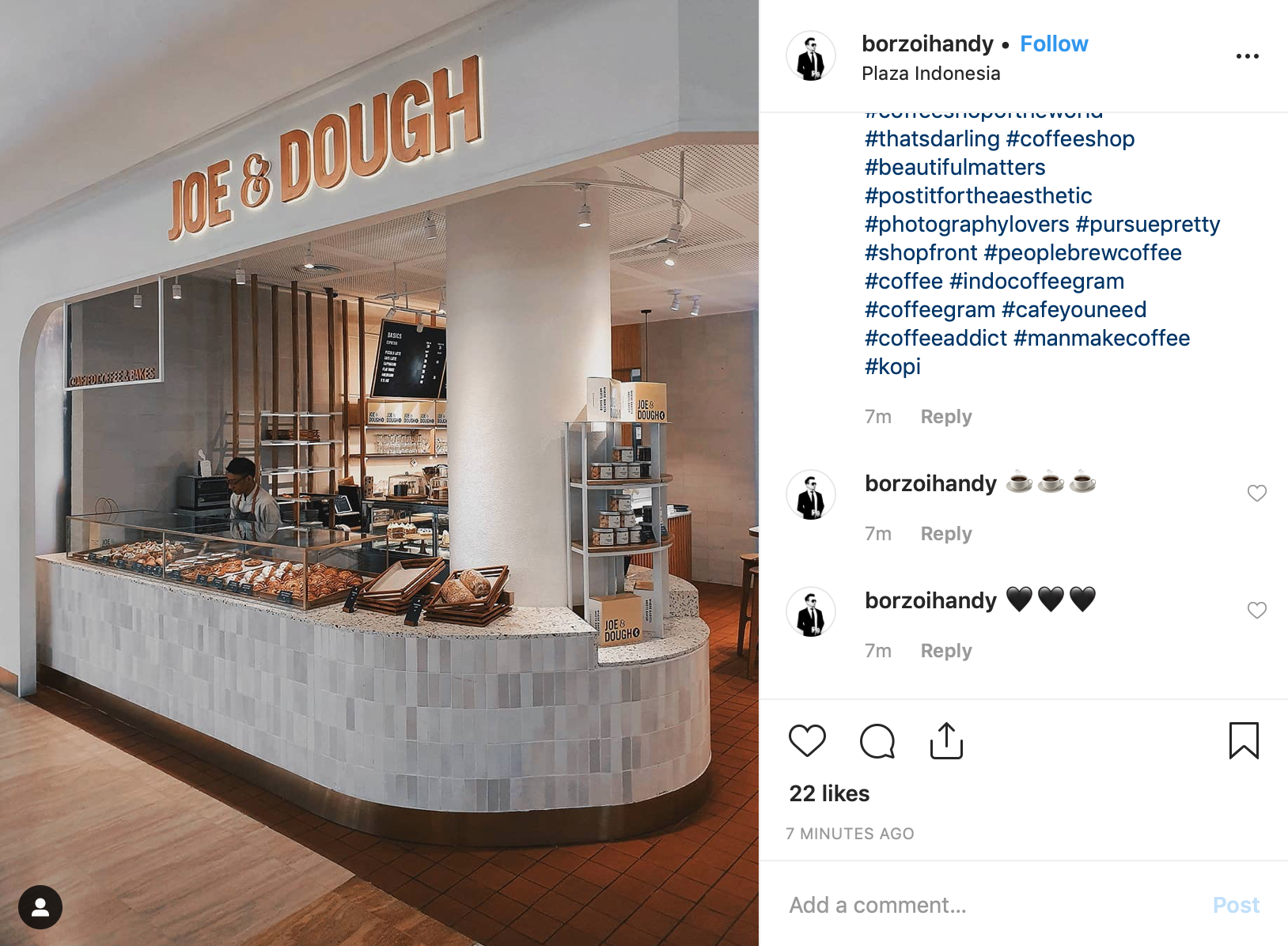
Task: Click the avatar beside the black hearts comment
Action: tap(811, 612)
